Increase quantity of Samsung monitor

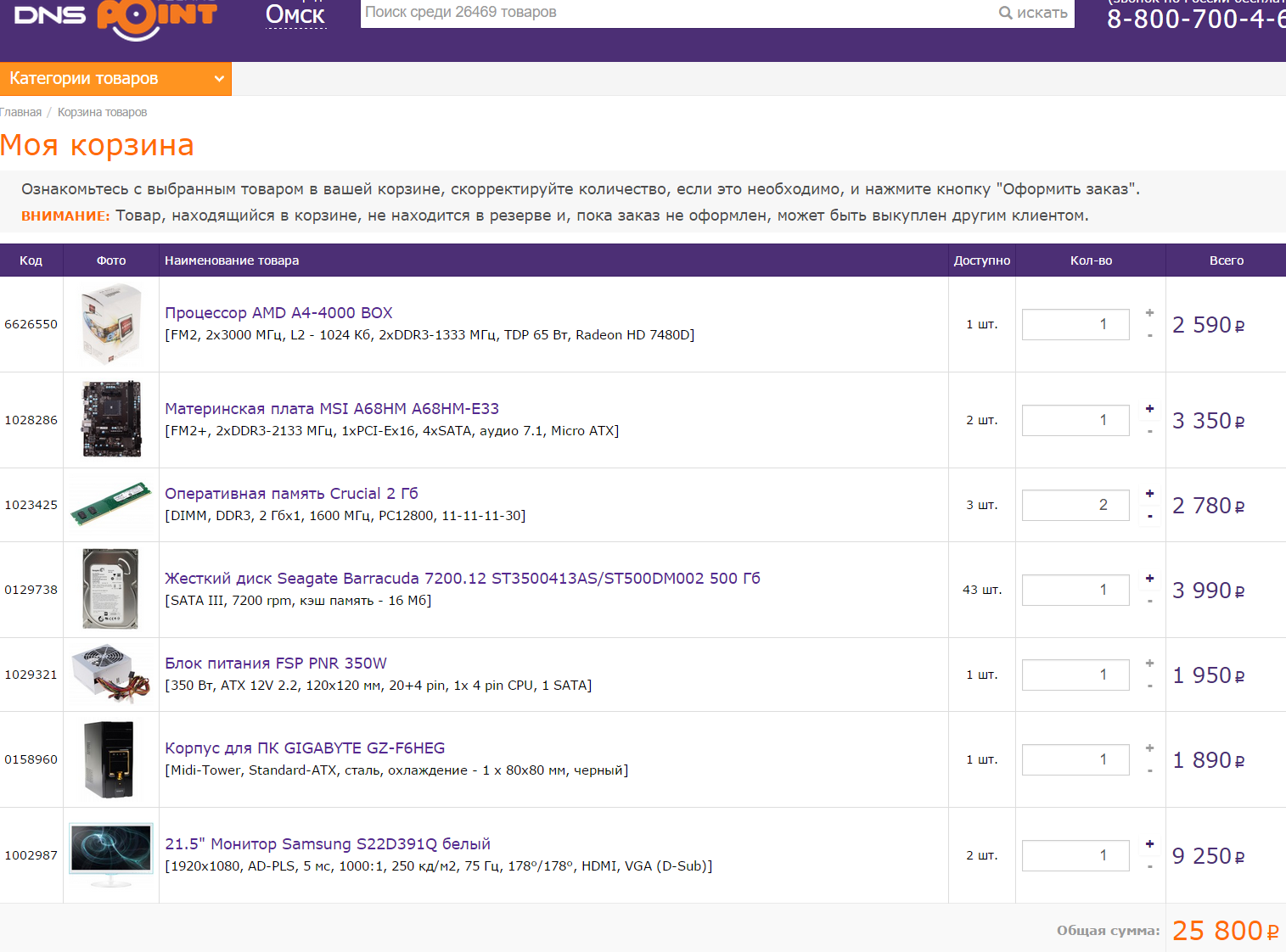[x=1150, y=844]
